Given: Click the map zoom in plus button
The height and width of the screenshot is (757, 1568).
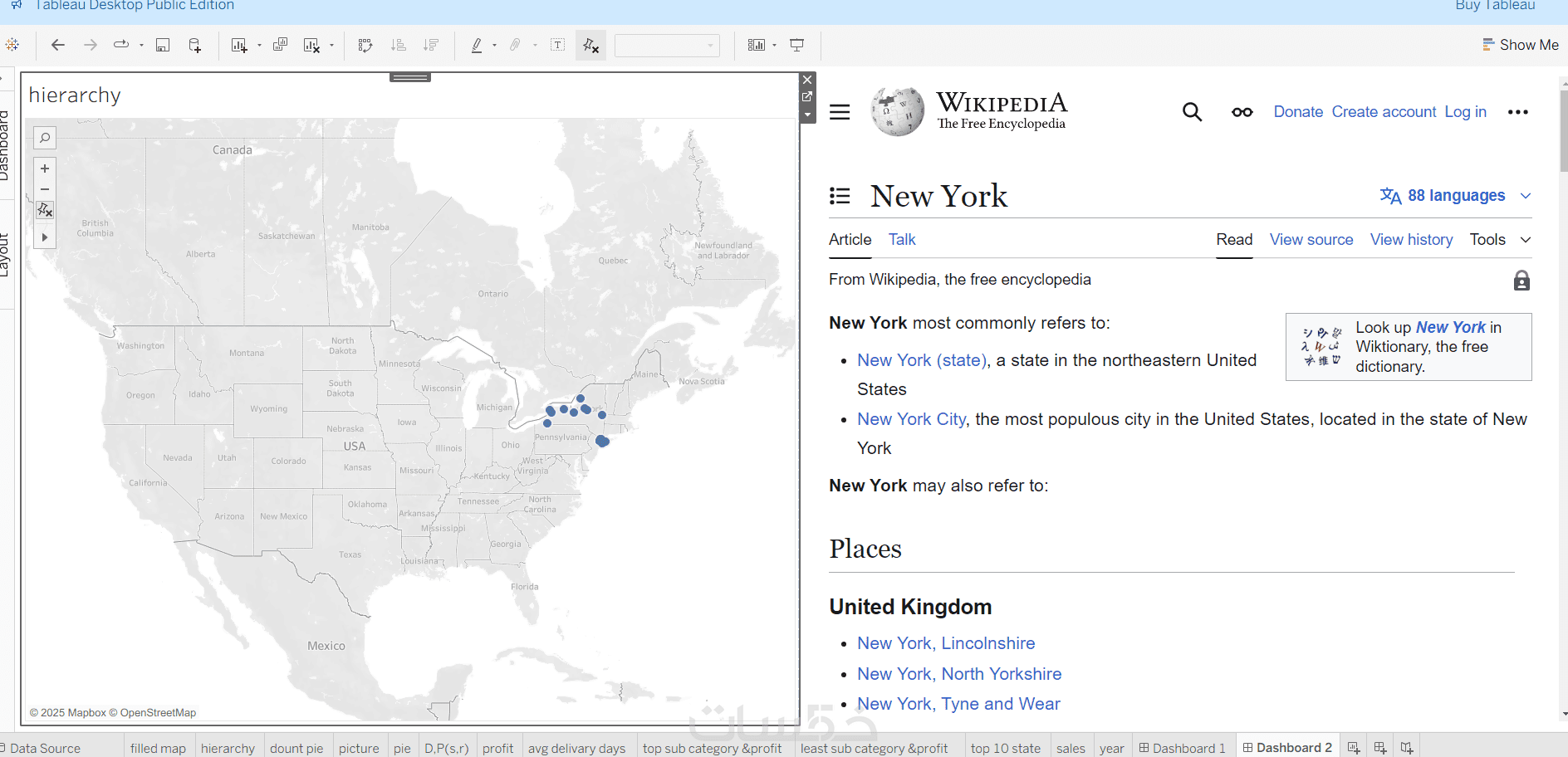Looking at the screenshot, I should (x=45, y=168).
